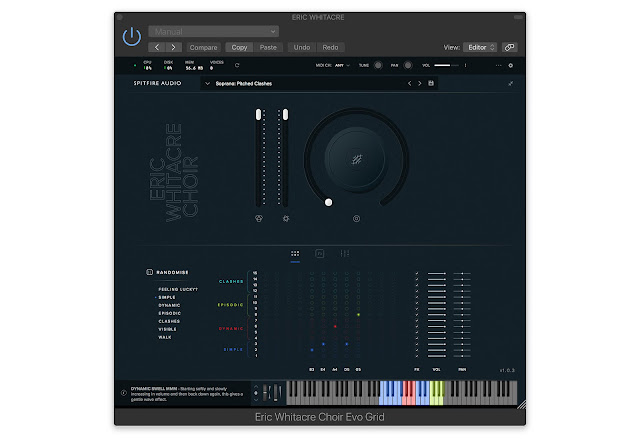Select the Clashes randomise option in the left list
The height and width of the screenshot is (439, 640).
(x=169, y=321)
